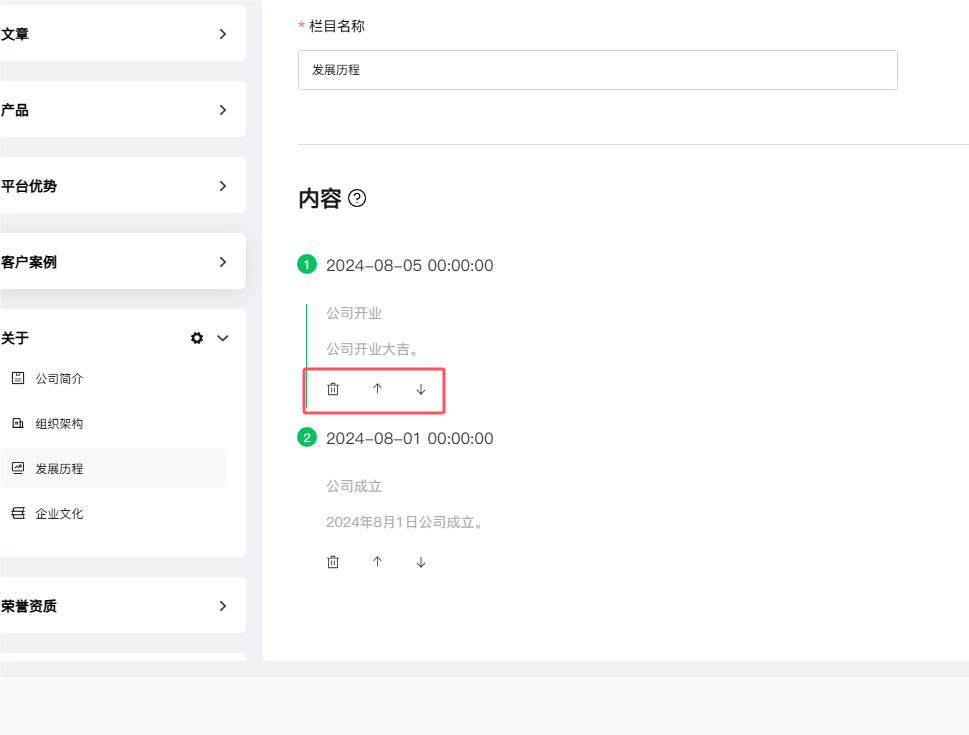Click the green step 2 marker
This screenshot has width=969, height=735.
[307, 438]
